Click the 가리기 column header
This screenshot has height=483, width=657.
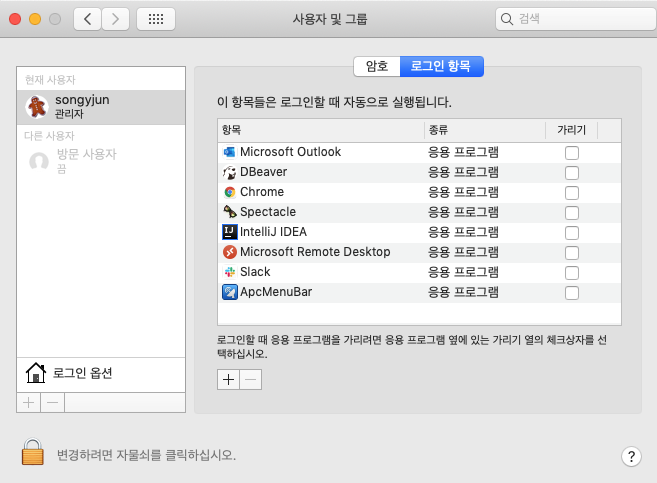click(x=571, y=130)
